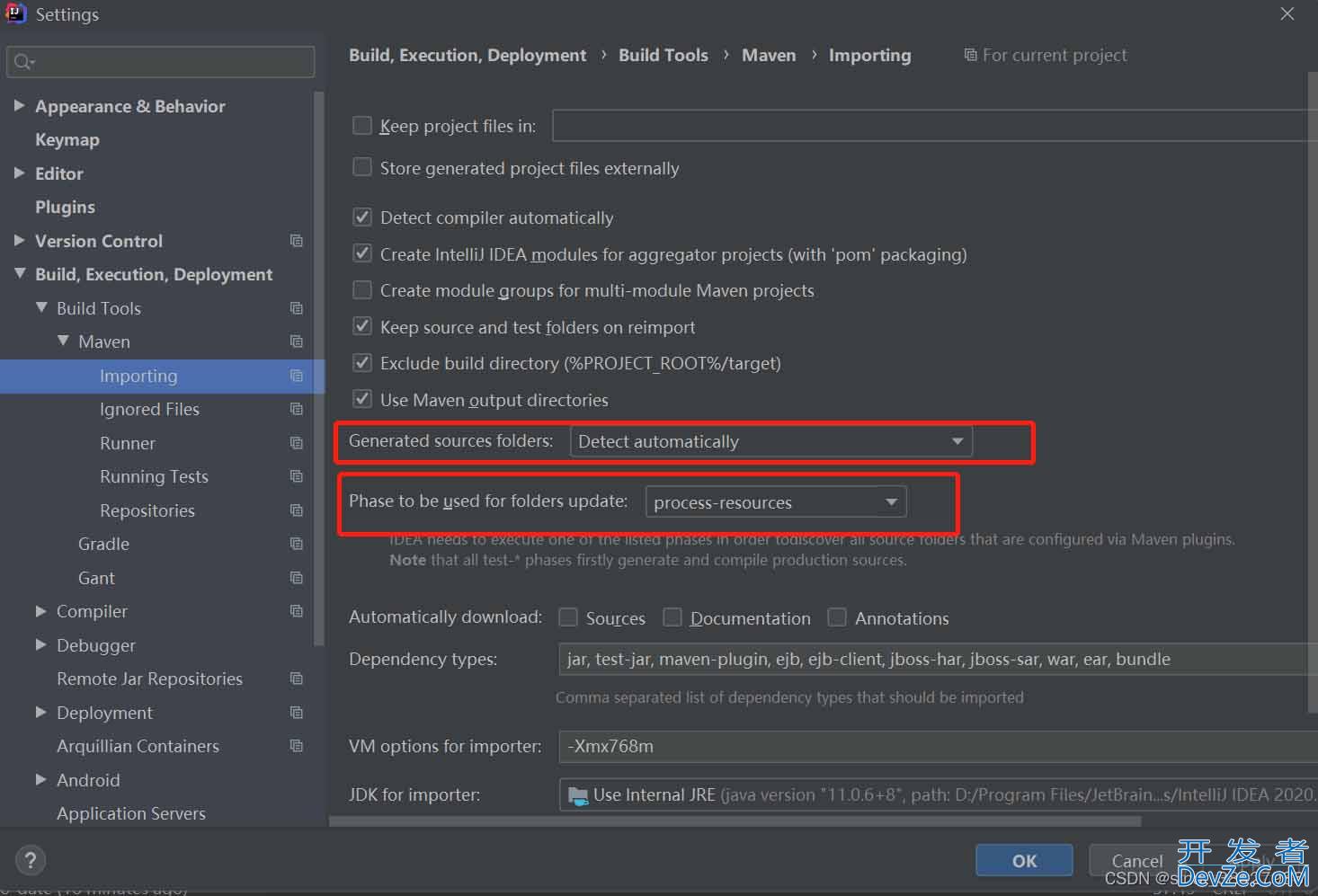Click the IntelliJ IDEA logo in title bar
Image resolution: width=1318 pixels, height=896 pixels.
[x=15, y=13]
